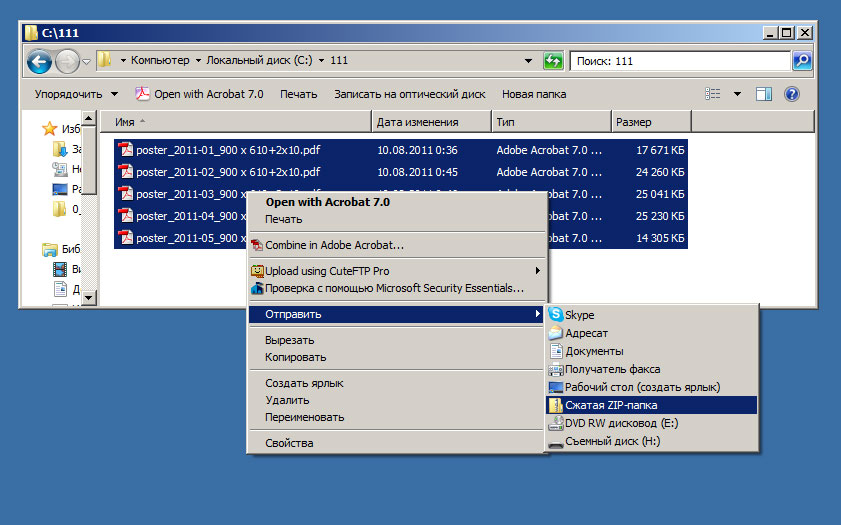Click the 17 671 КБ size cell
Screen dimensions: 841x525
point(660,150)
